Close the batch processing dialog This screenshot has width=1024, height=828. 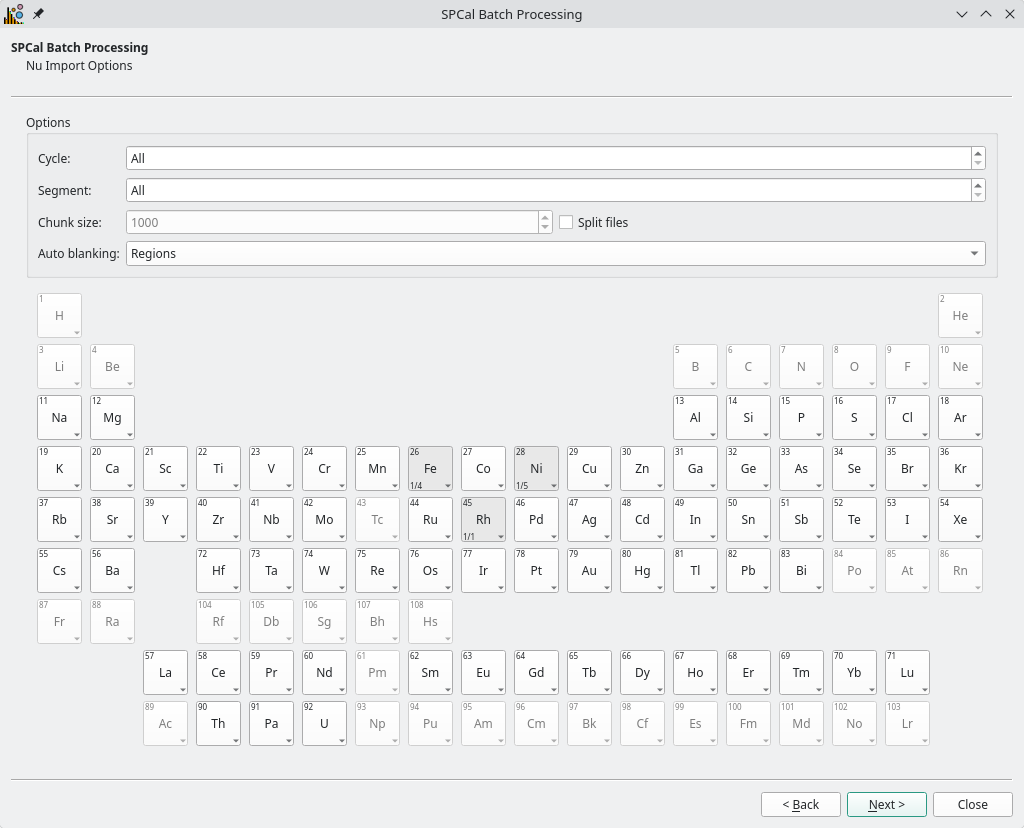[x=972, y=804]
